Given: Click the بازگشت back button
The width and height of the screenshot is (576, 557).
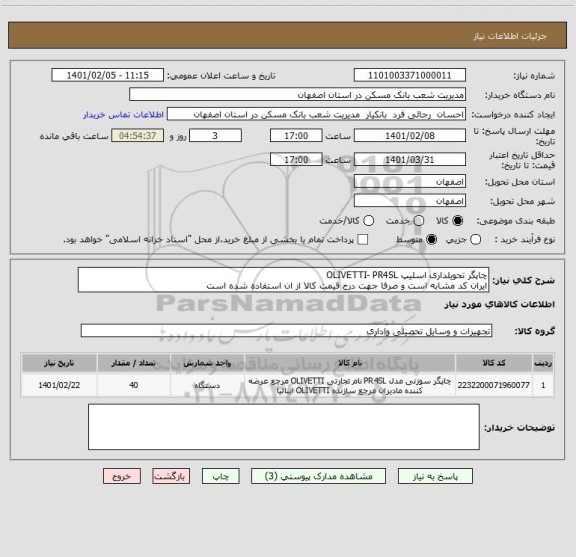Looking at the screenshot, I should pyautogui.click(x=171, y=476).
